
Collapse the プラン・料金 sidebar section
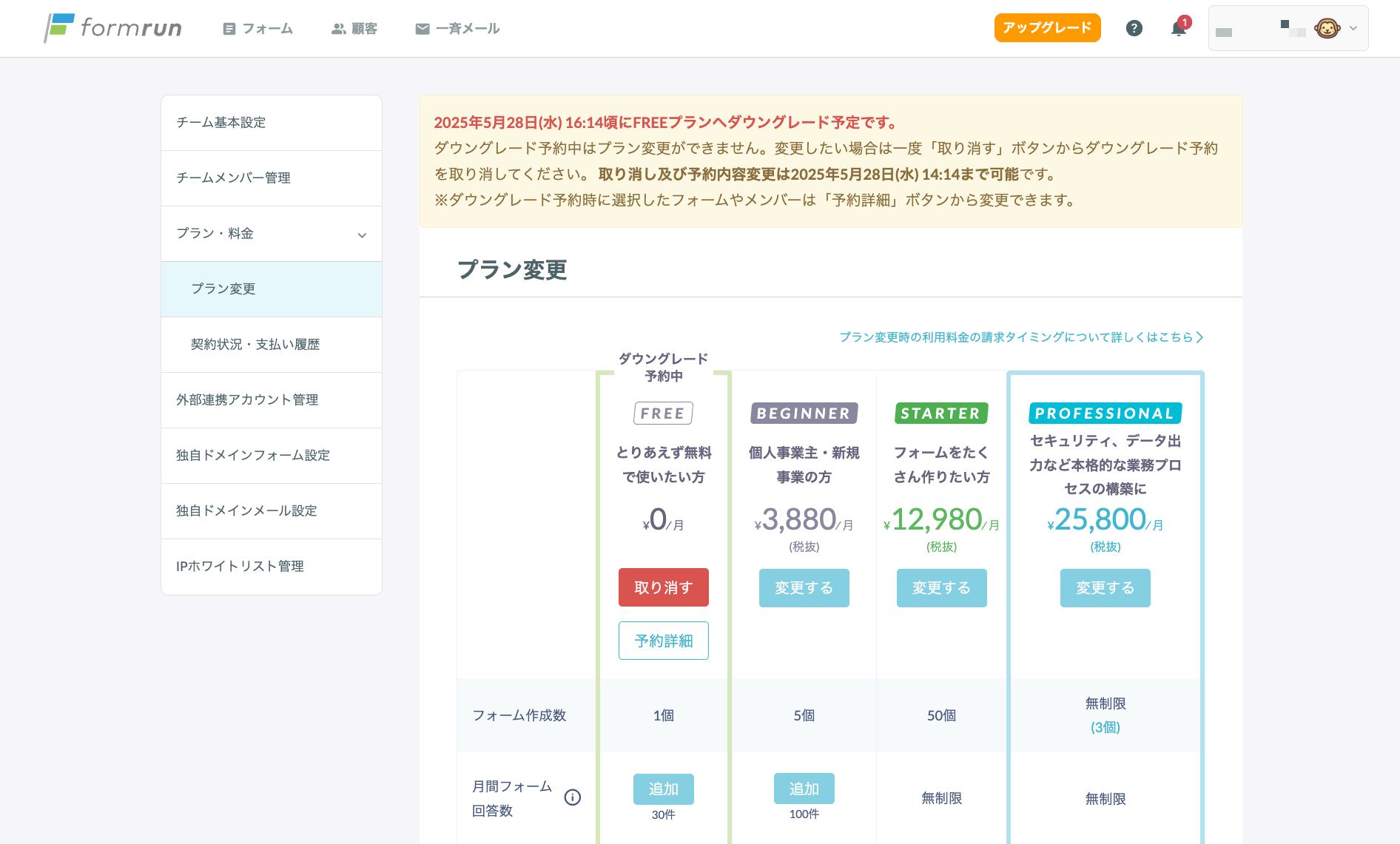click(362, 234)
